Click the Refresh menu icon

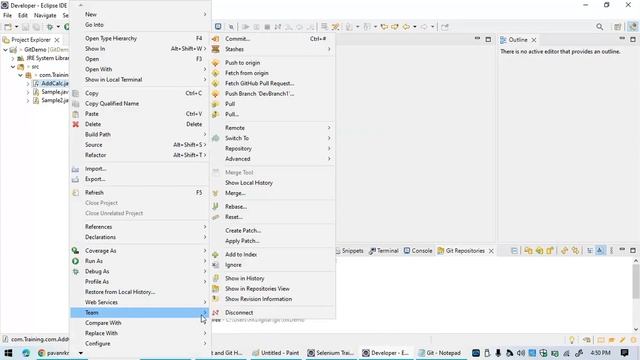pyautogui.click(x=76, y=193)
